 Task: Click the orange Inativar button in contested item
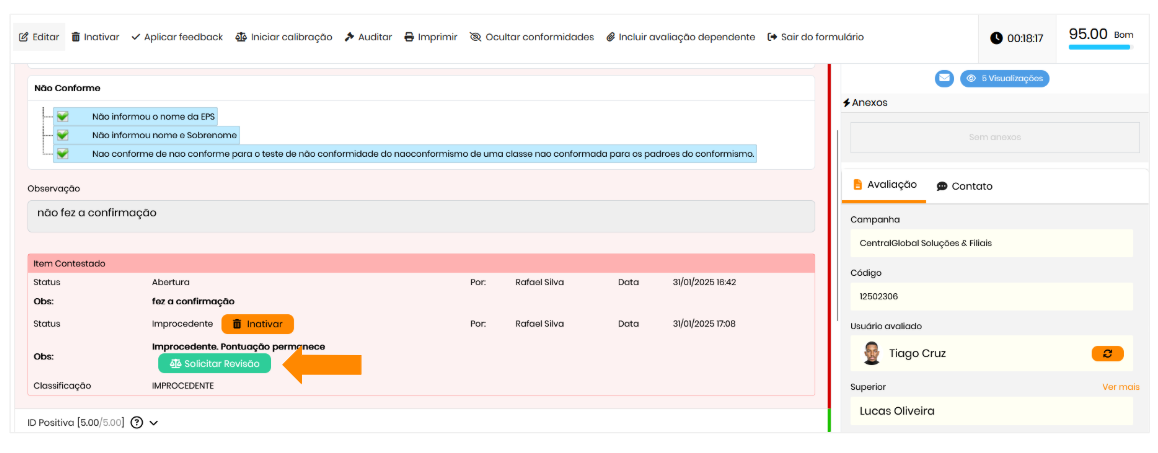click(257, 324)
